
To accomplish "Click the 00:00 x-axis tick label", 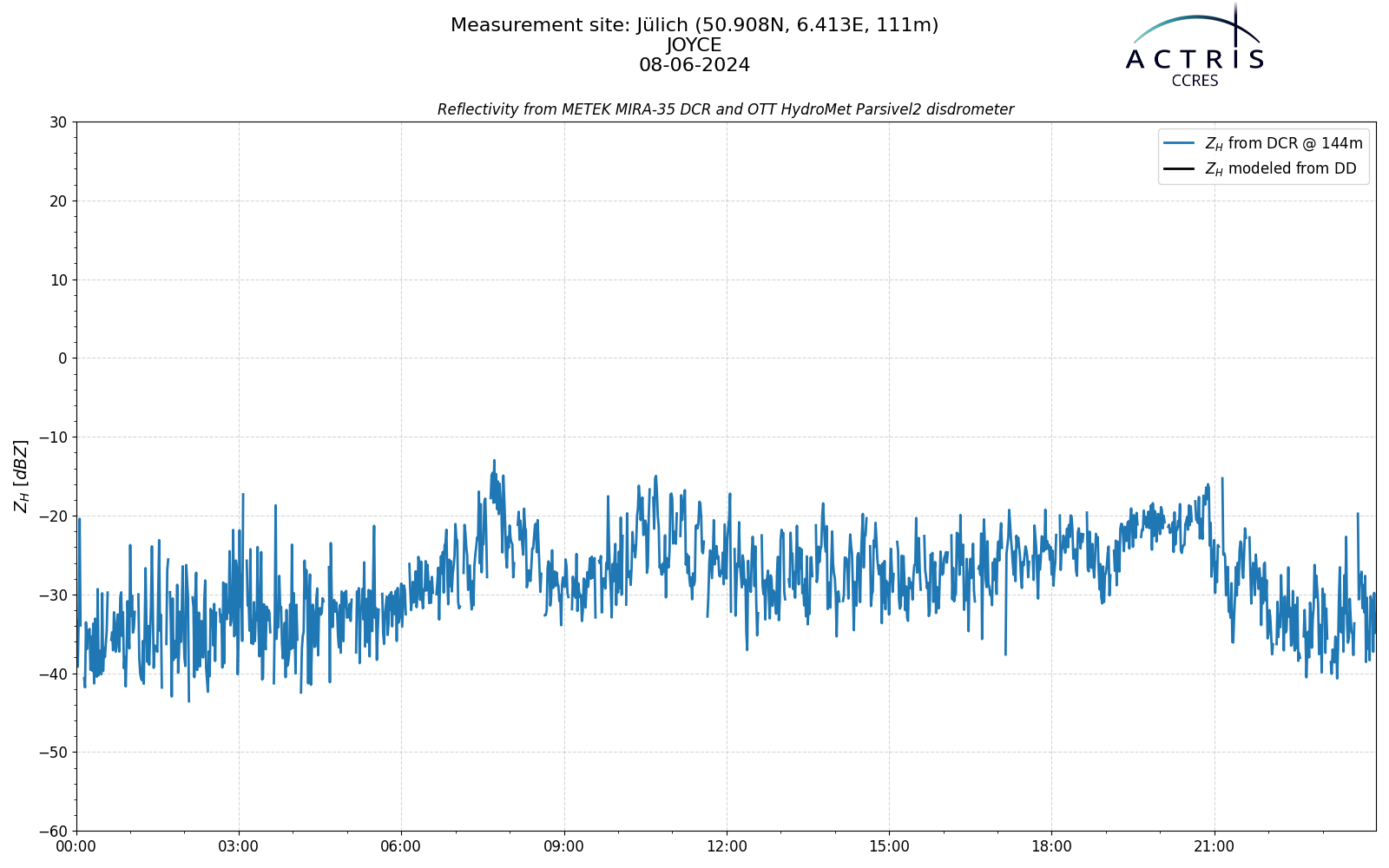I will pyautogui.click(x=76, y=846).
